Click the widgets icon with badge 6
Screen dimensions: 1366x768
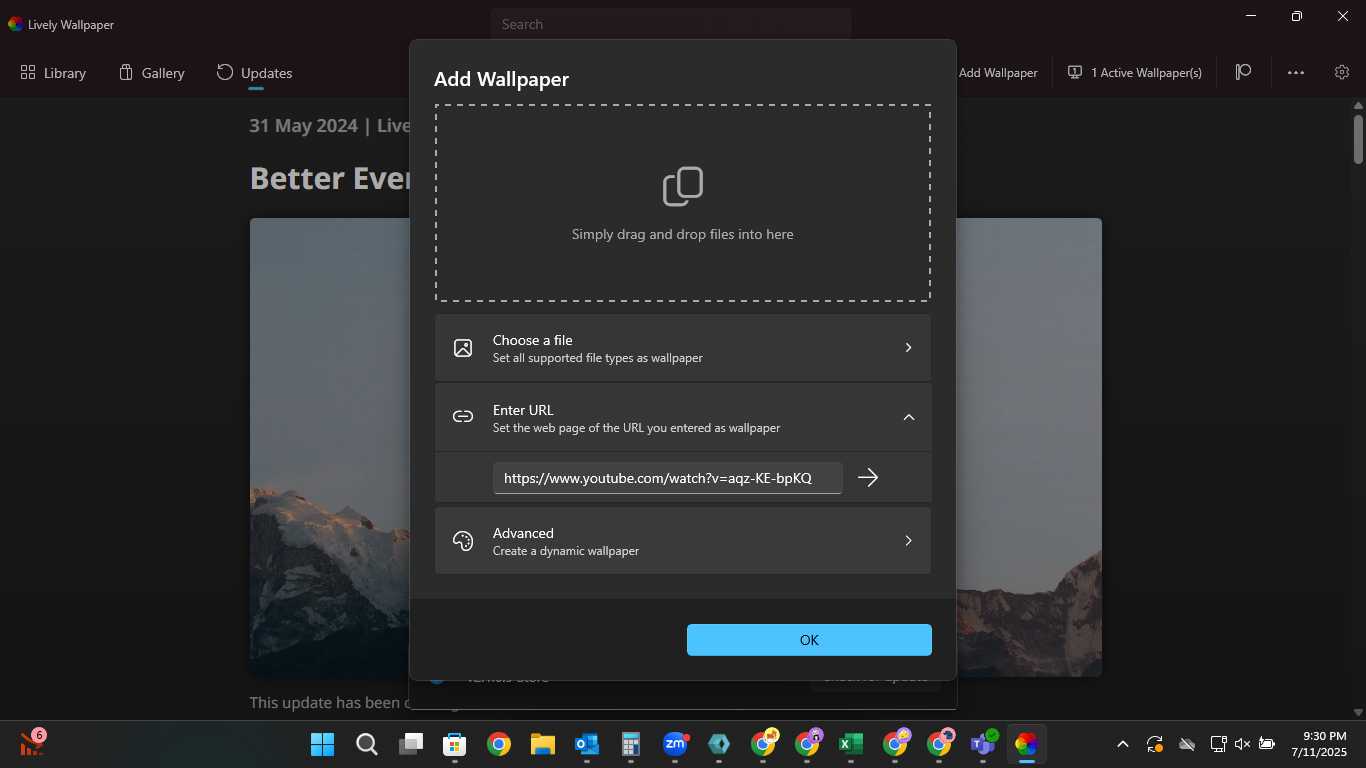[31, 743]
